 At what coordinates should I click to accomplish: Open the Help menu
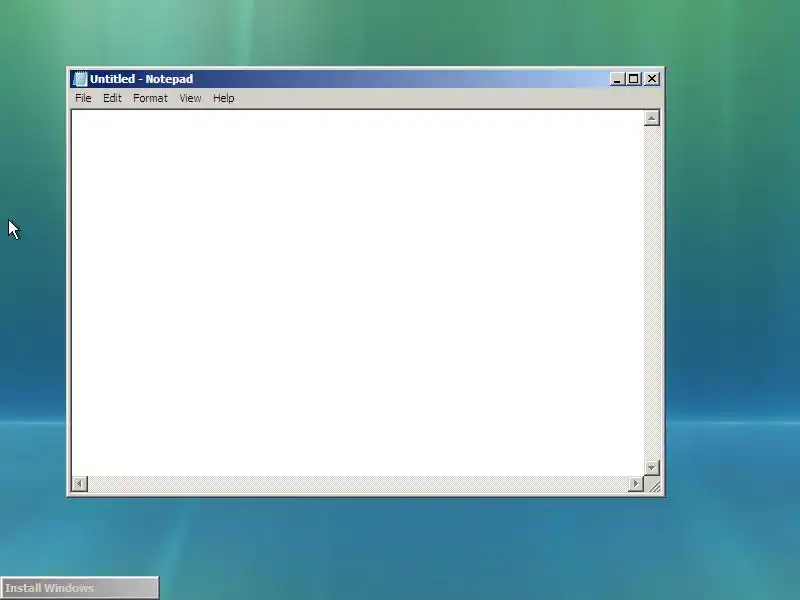223,98
